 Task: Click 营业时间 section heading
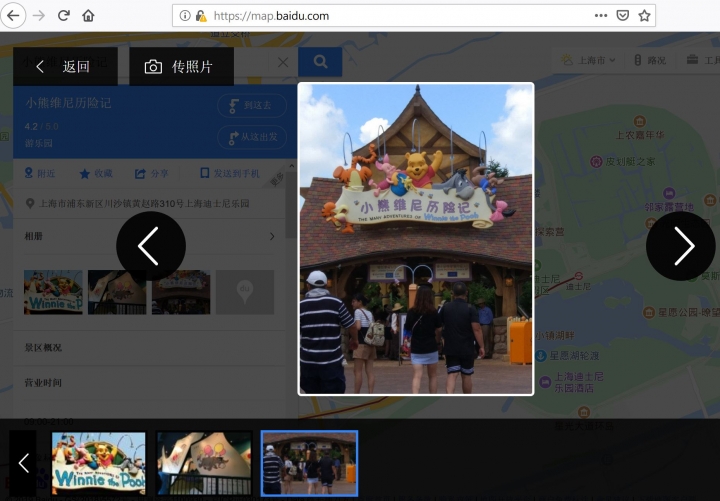coord(43,383)
